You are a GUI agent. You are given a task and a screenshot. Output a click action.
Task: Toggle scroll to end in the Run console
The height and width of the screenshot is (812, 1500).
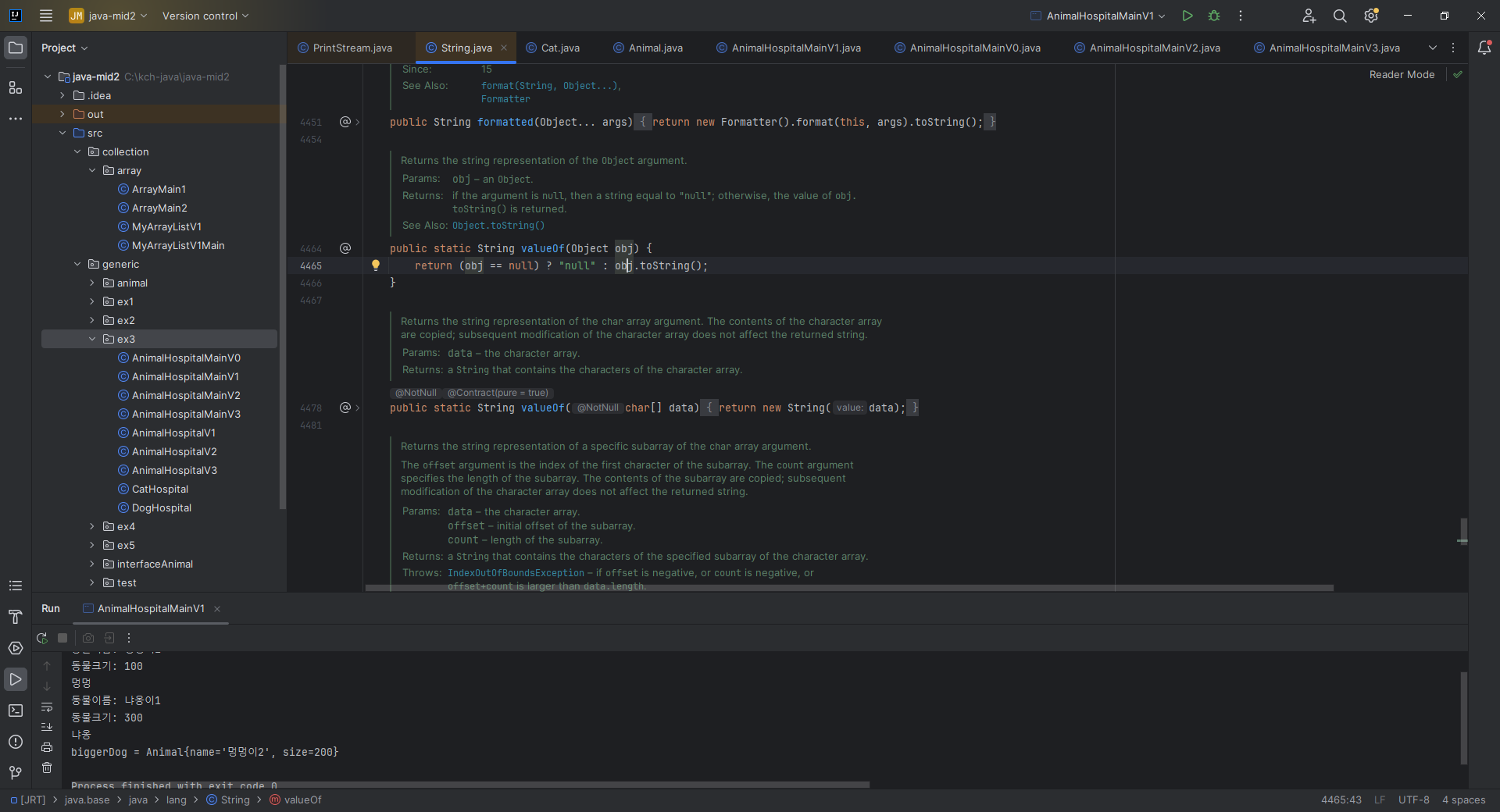[47, 727]
